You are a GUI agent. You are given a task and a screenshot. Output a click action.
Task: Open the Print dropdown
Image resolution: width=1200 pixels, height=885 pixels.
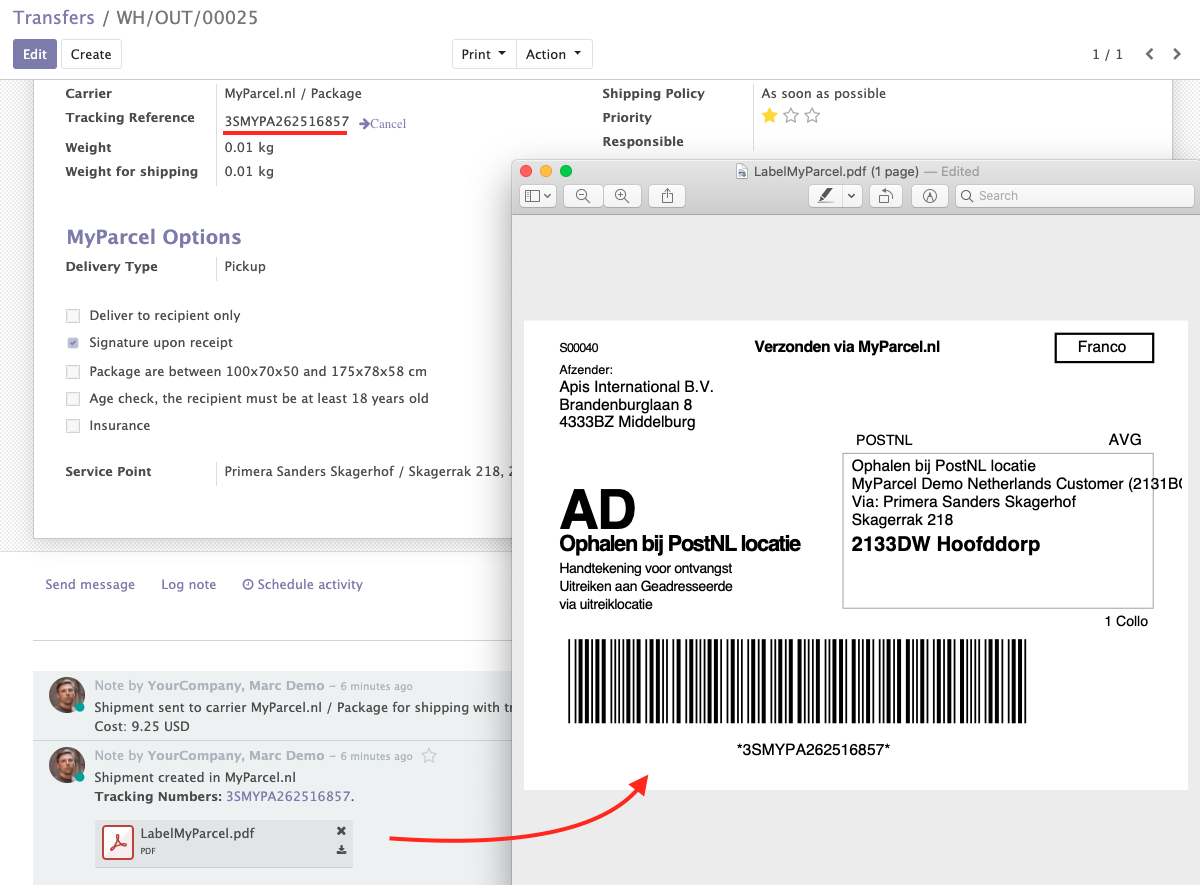coord(484,54)
